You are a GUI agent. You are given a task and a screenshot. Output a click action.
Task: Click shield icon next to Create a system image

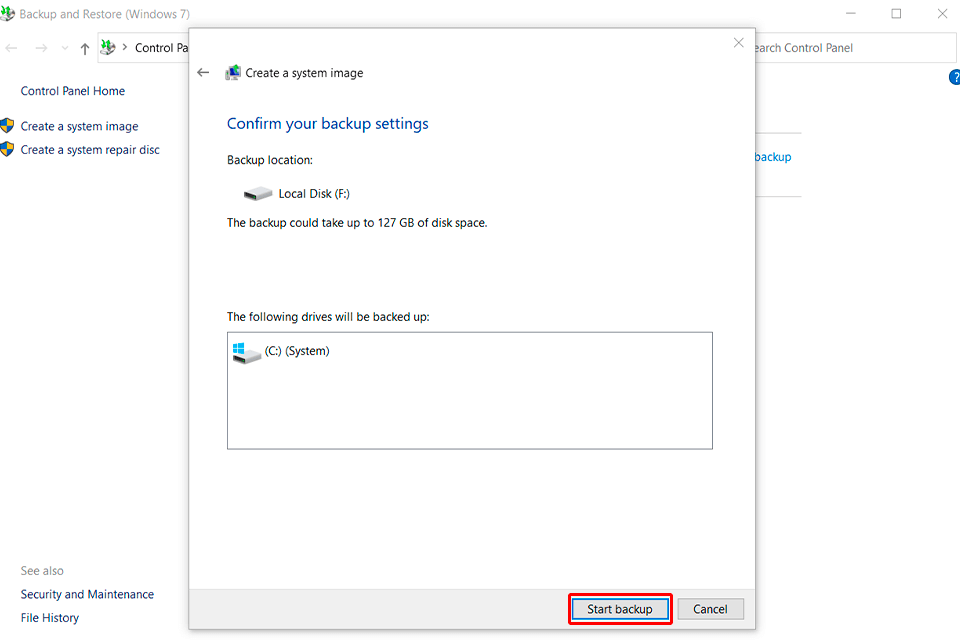tap(7, 126)
